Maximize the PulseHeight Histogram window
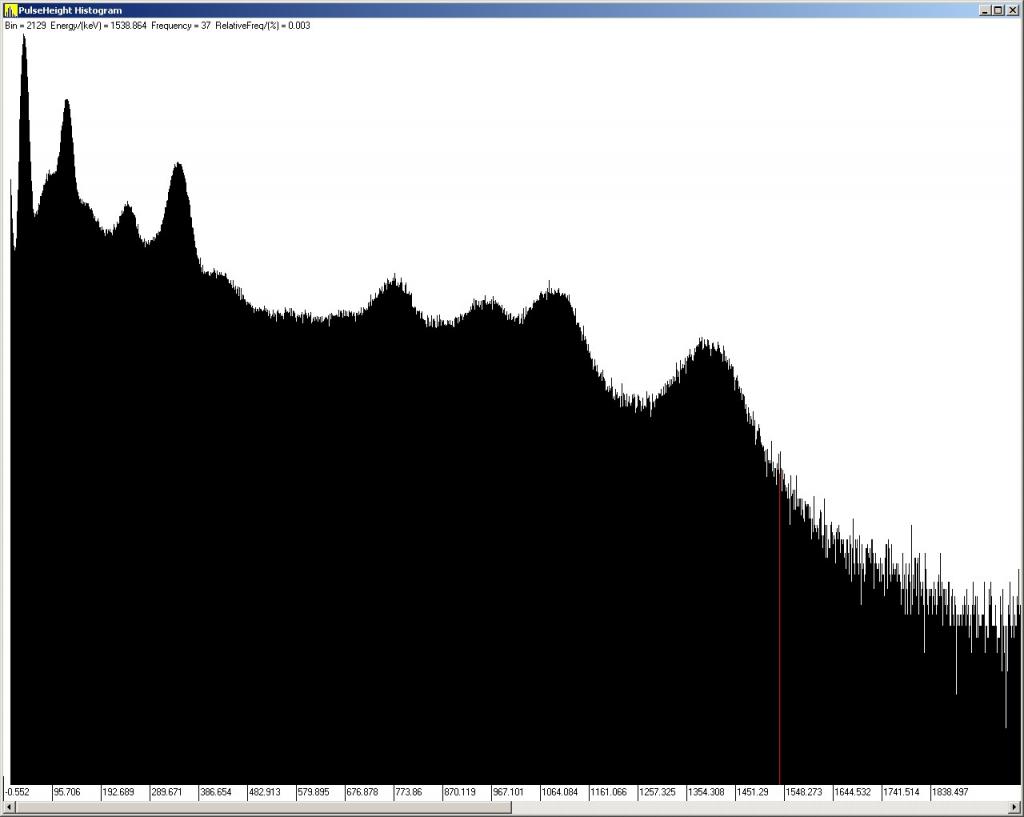 (x=999, y=10)
